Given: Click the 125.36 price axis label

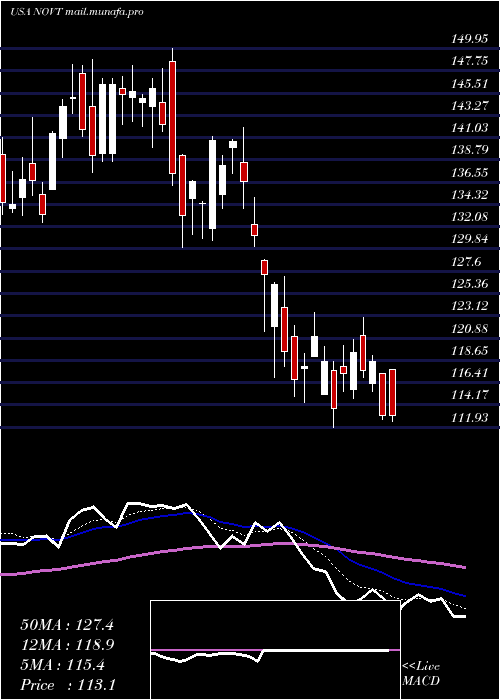Looking at the screenshot, I should [469, 283].
